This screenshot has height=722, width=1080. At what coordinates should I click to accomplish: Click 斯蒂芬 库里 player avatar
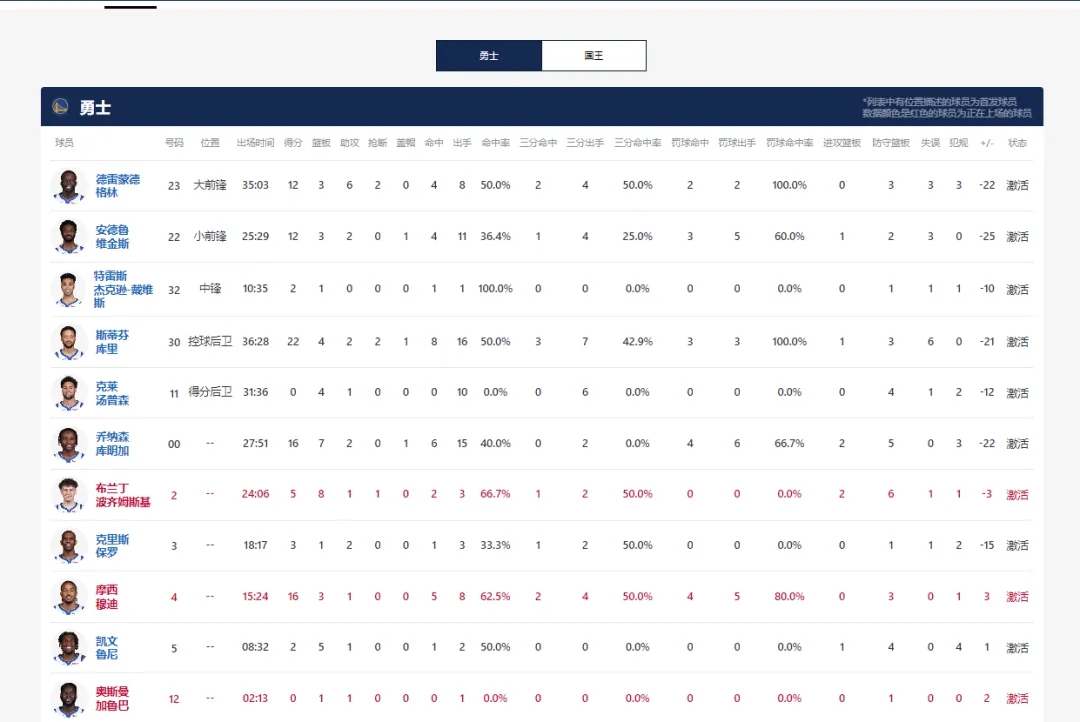coord(69,342)
